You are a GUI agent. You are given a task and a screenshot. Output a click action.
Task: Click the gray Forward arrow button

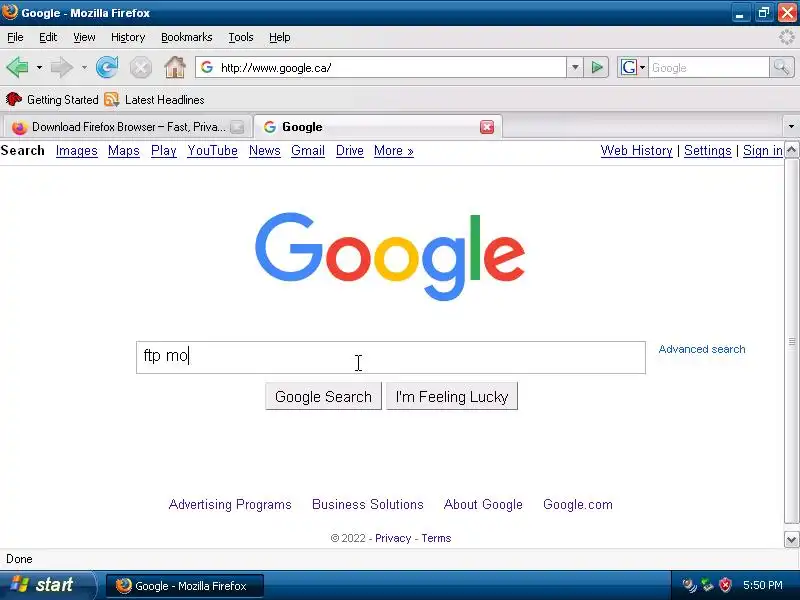click(62, 67)
